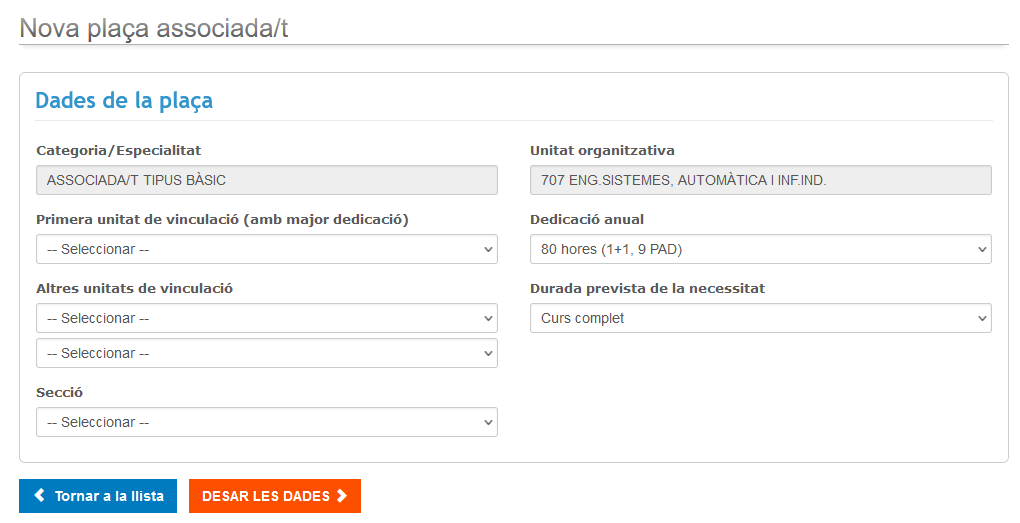Click the 'Nova plaça associada/t' page title

point(154,28)
